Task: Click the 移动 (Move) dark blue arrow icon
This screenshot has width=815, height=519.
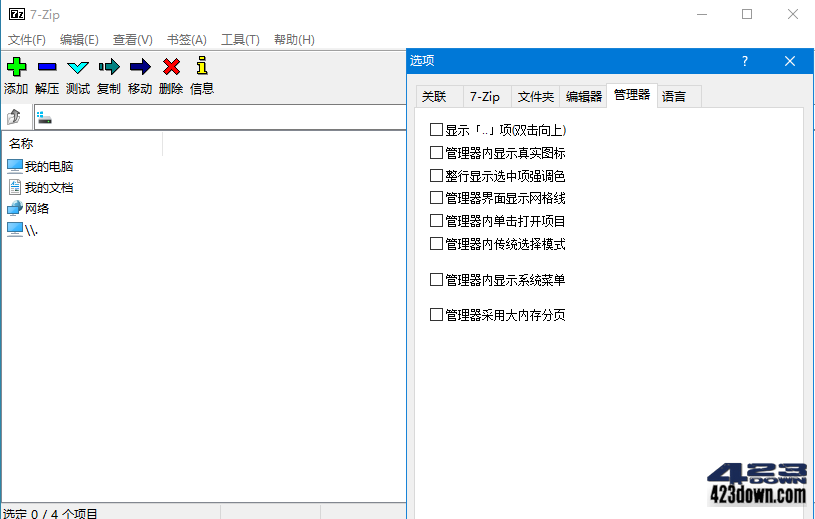Action: click(140, 66)
